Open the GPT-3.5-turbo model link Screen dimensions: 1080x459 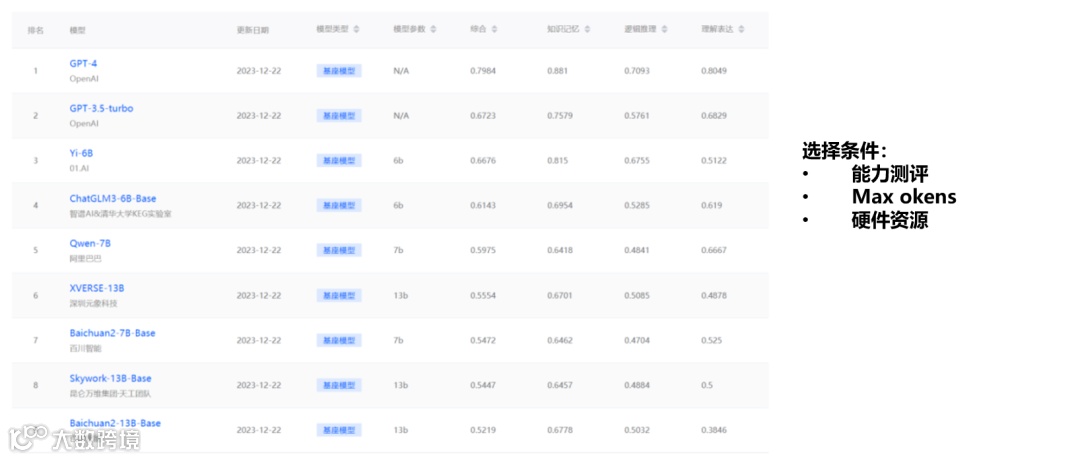pos(101,109)
